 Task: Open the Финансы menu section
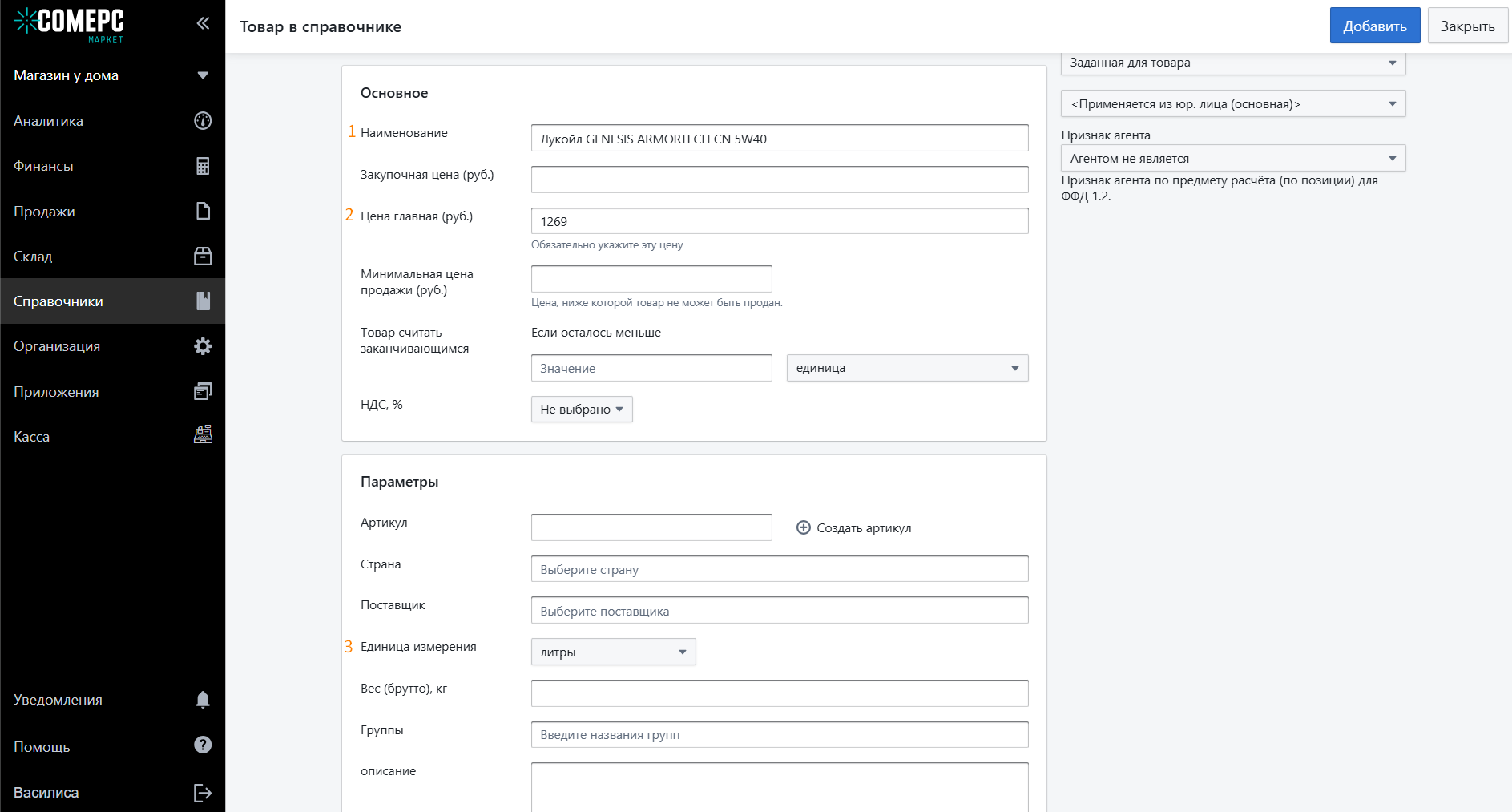pyautogui.click(x=112, y=166)
